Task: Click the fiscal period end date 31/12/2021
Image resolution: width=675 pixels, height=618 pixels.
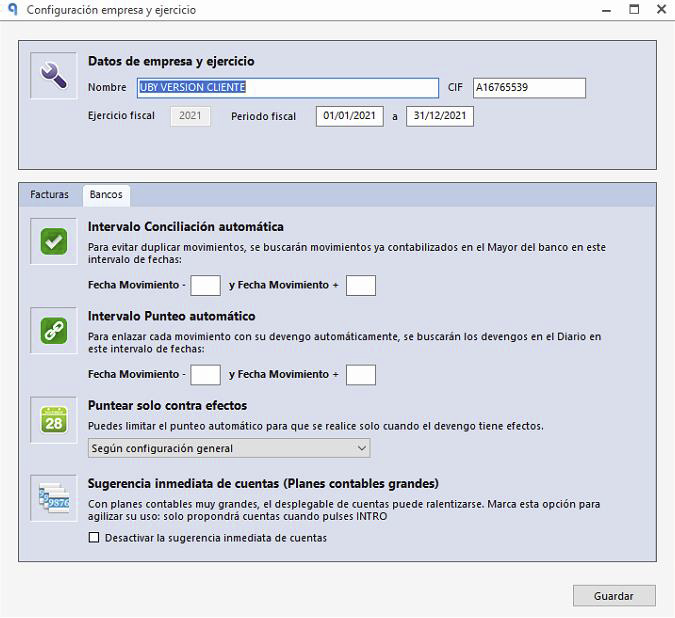Action: [440, 116]
